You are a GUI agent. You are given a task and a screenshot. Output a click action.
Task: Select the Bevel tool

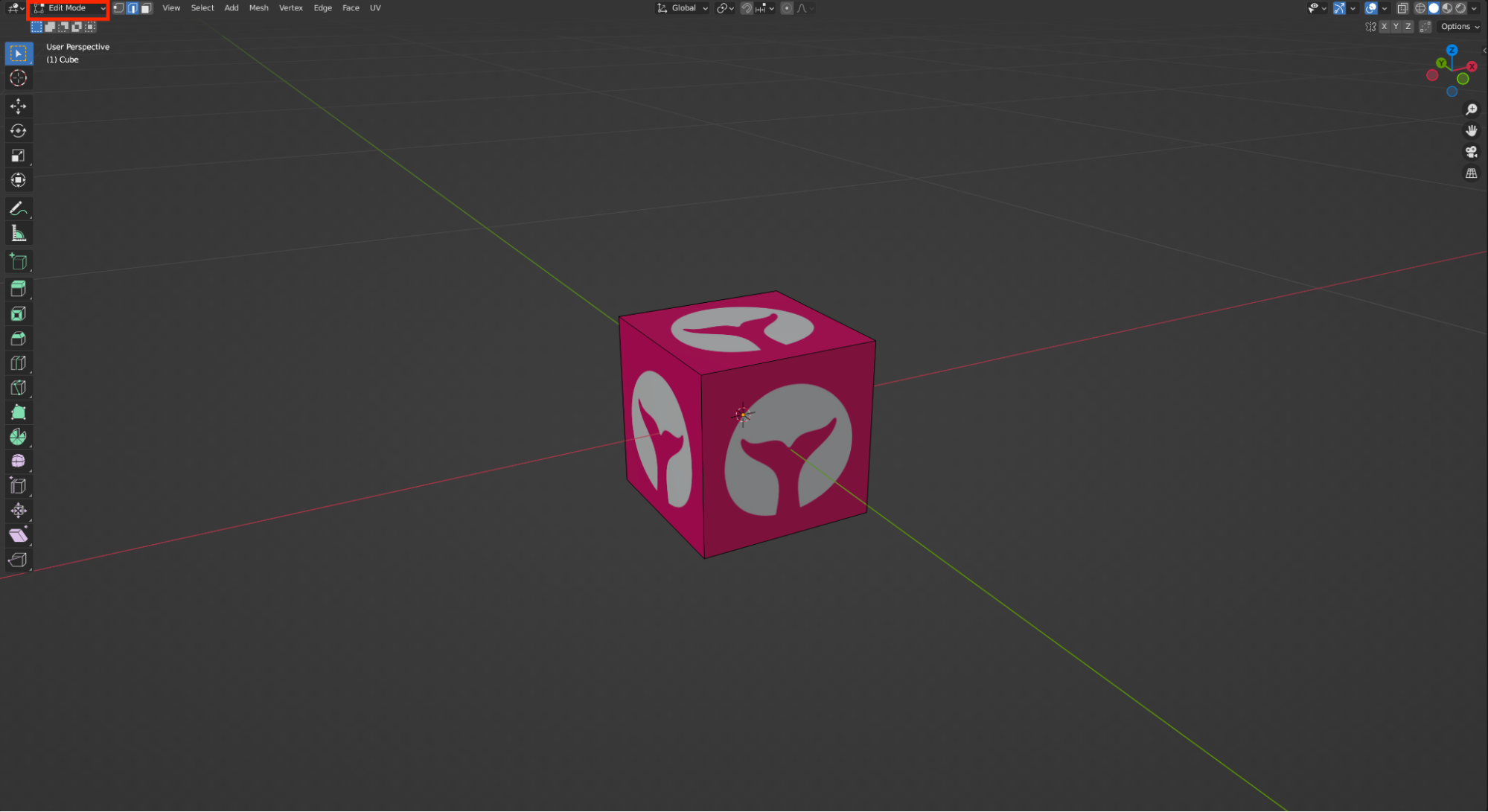click(x=18, y=339)
